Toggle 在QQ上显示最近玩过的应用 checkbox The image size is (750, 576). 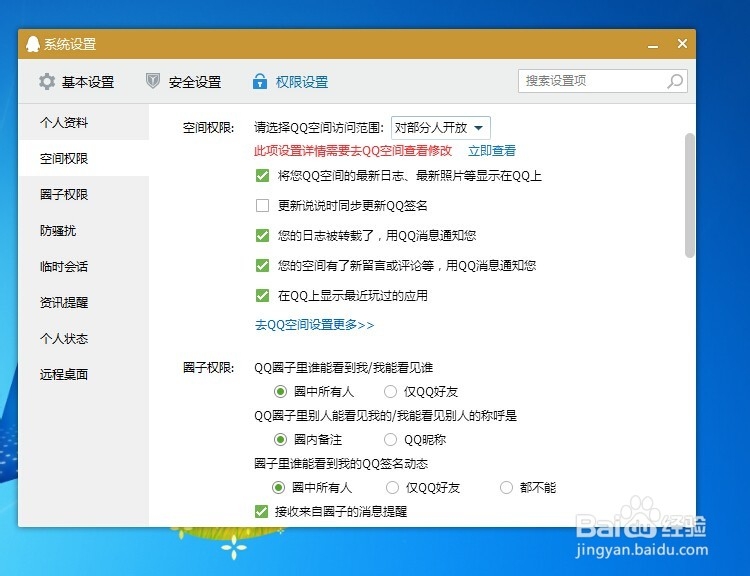pyautogui.click(x=262, y=296)
